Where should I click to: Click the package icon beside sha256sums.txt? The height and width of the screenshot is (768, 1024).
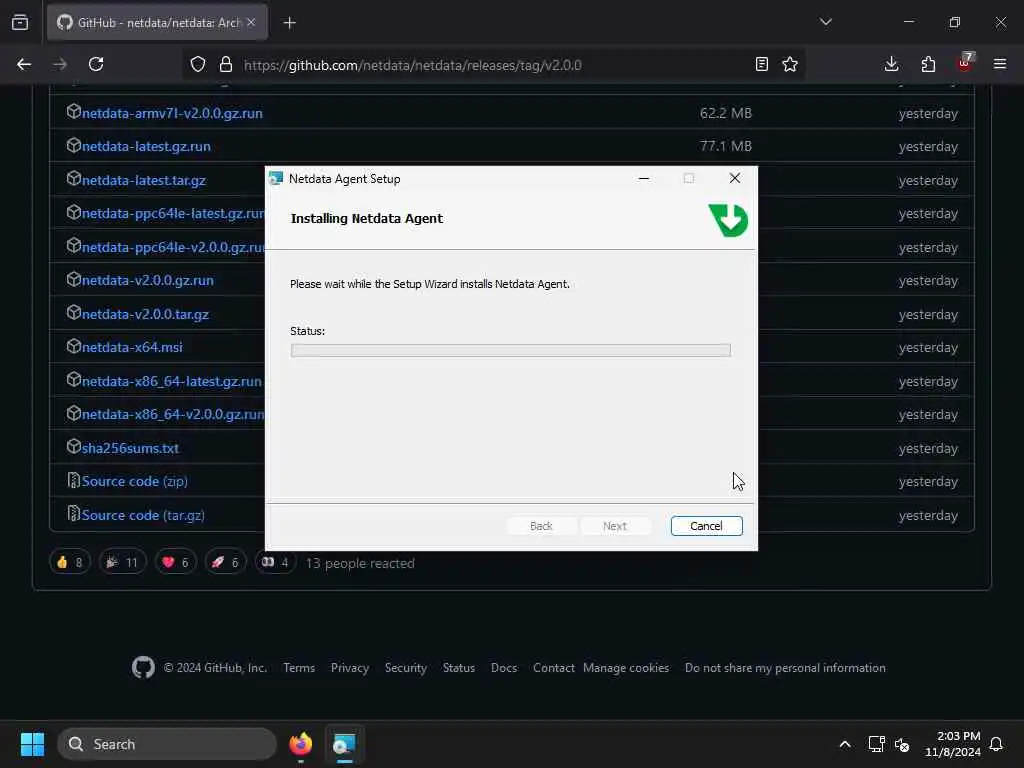coord(73,447)
